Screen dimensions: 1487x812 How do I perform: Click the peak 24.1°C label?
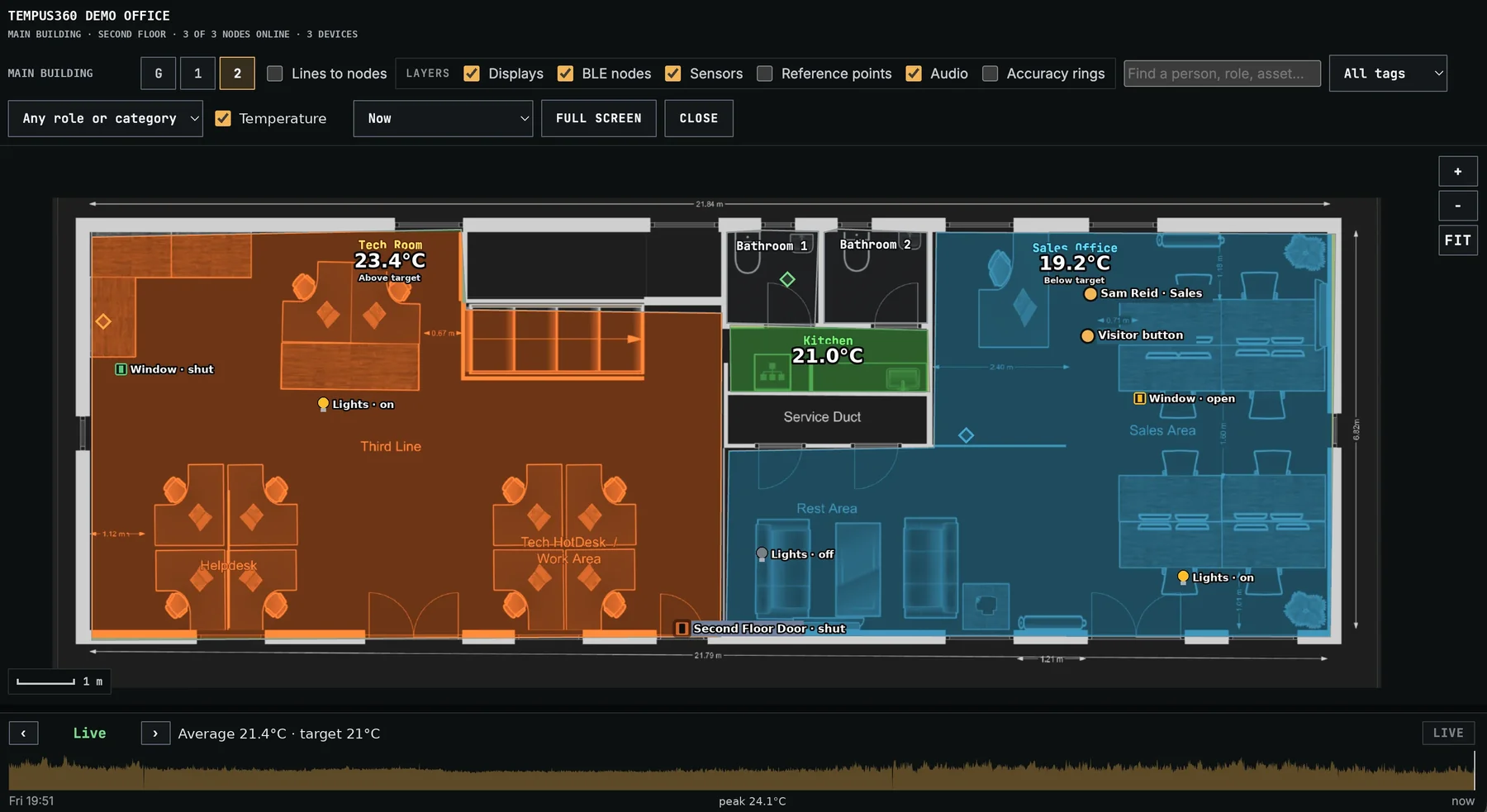pyautogui.click(x=753, y=801)
